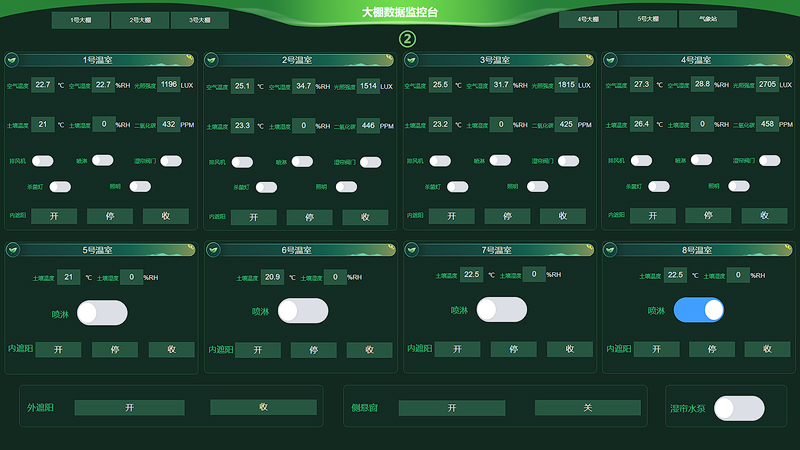Viewport: 800px width, 450px height.
Task: Click the circled number 2 indicator
Action: point(407,39)
